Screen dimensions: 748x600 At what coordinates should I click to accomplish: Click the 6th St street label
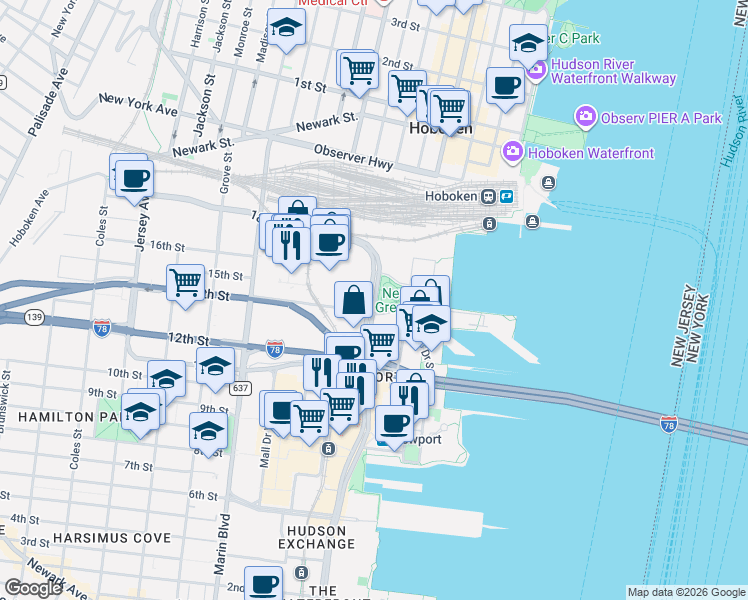pos(203,495)
